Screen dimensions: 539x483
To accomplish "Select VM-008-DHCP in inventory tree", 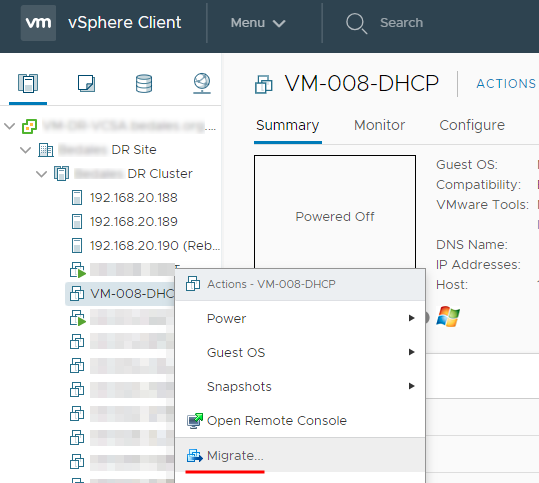I will point(120,294).
